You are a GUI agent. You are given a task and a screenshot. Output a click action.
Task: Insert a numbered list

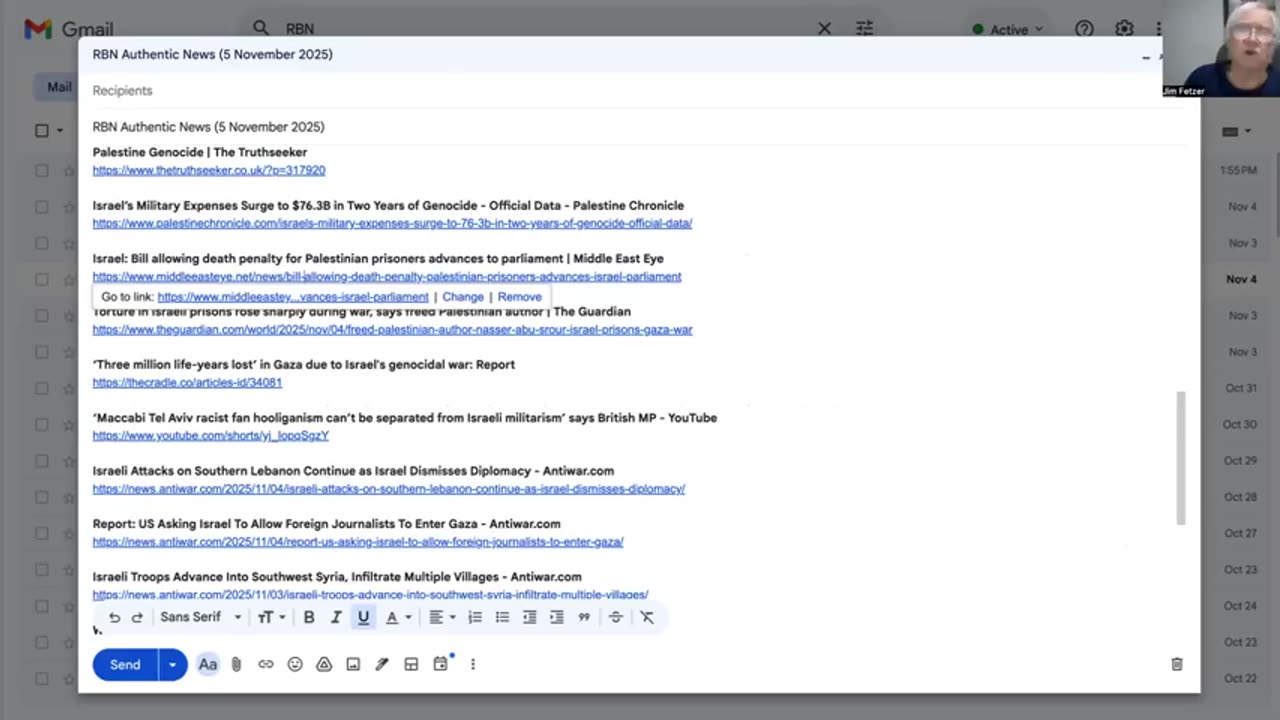tap(475, 617)
